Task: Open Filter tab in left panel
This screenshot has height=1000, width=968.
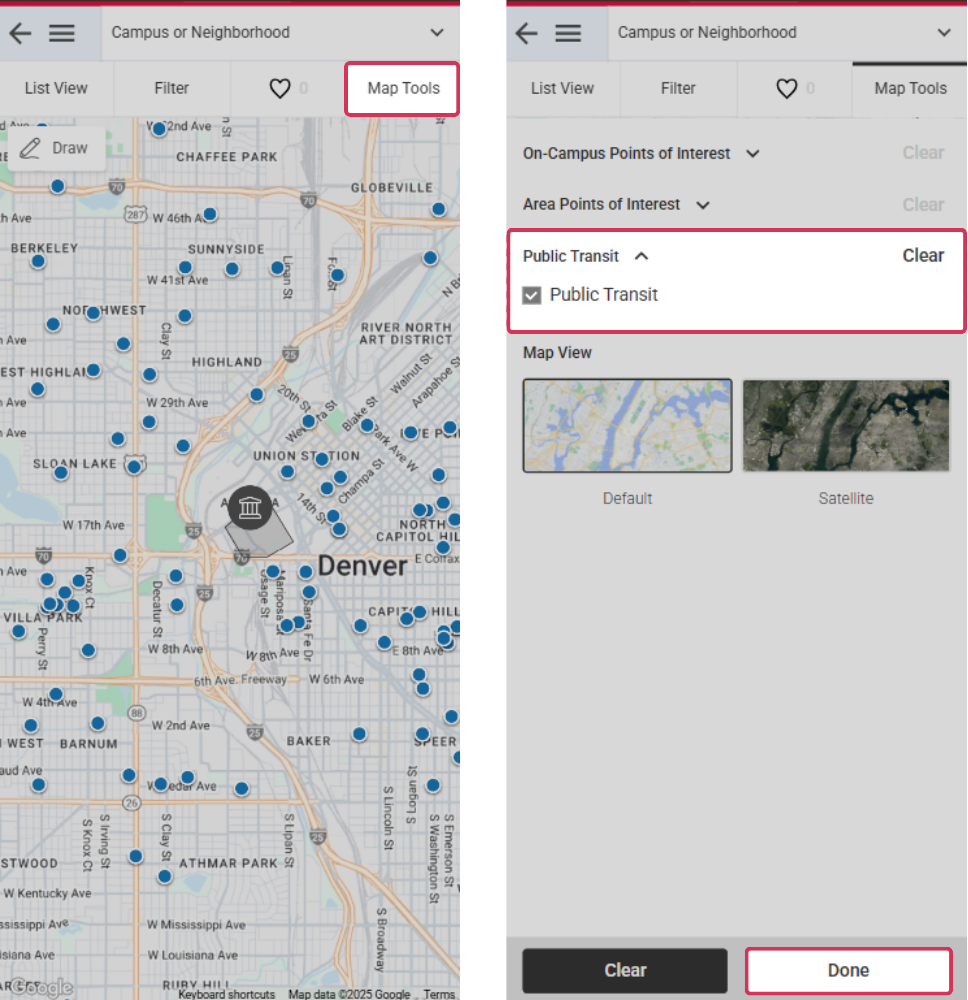Action: point(172,88)
